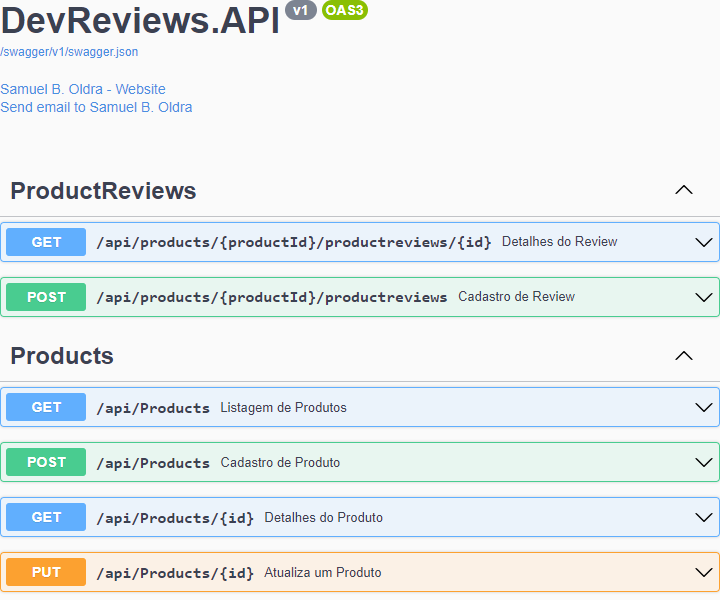The image size is (720, 600).
Task: Open the /swagger/v1/swagger.json link
Action: (69, 52)
